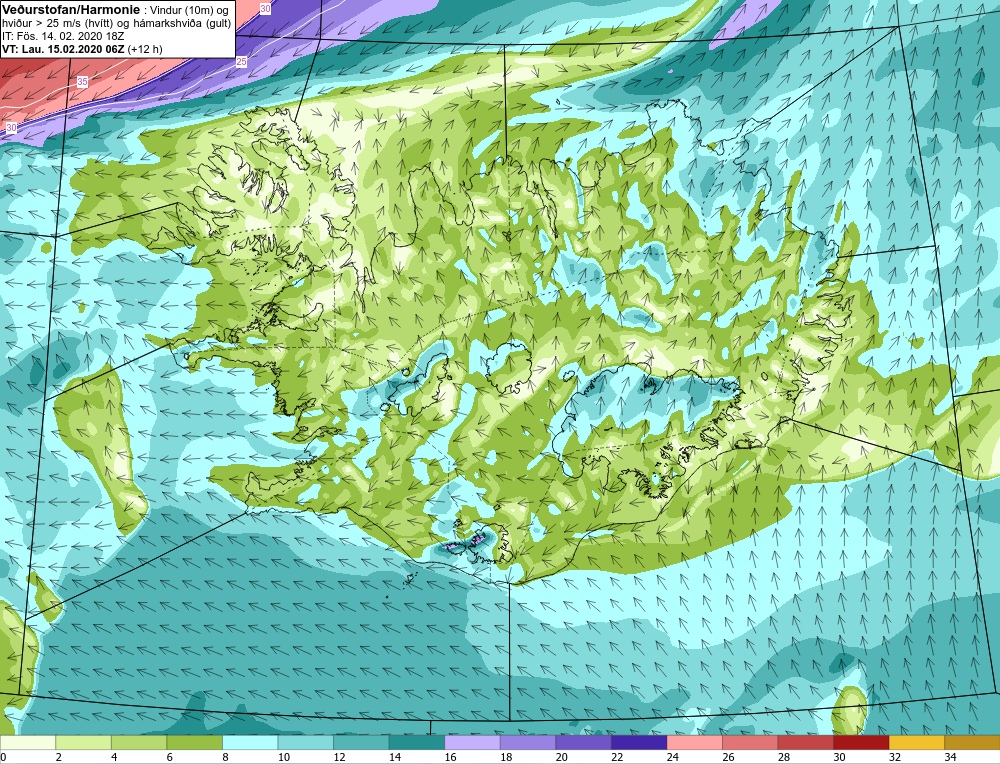This screenshot has width=1000, height=764.
Task: Click the '24' tick label on the color scale
Action: tap(672, 757)
